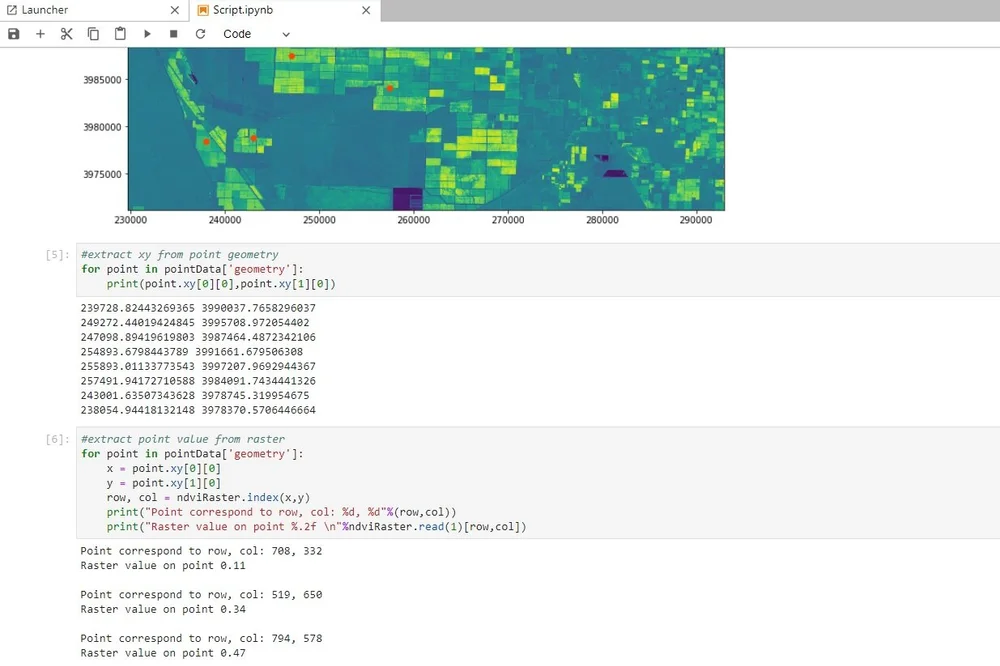Cut the selected cells

click(66, 33)
